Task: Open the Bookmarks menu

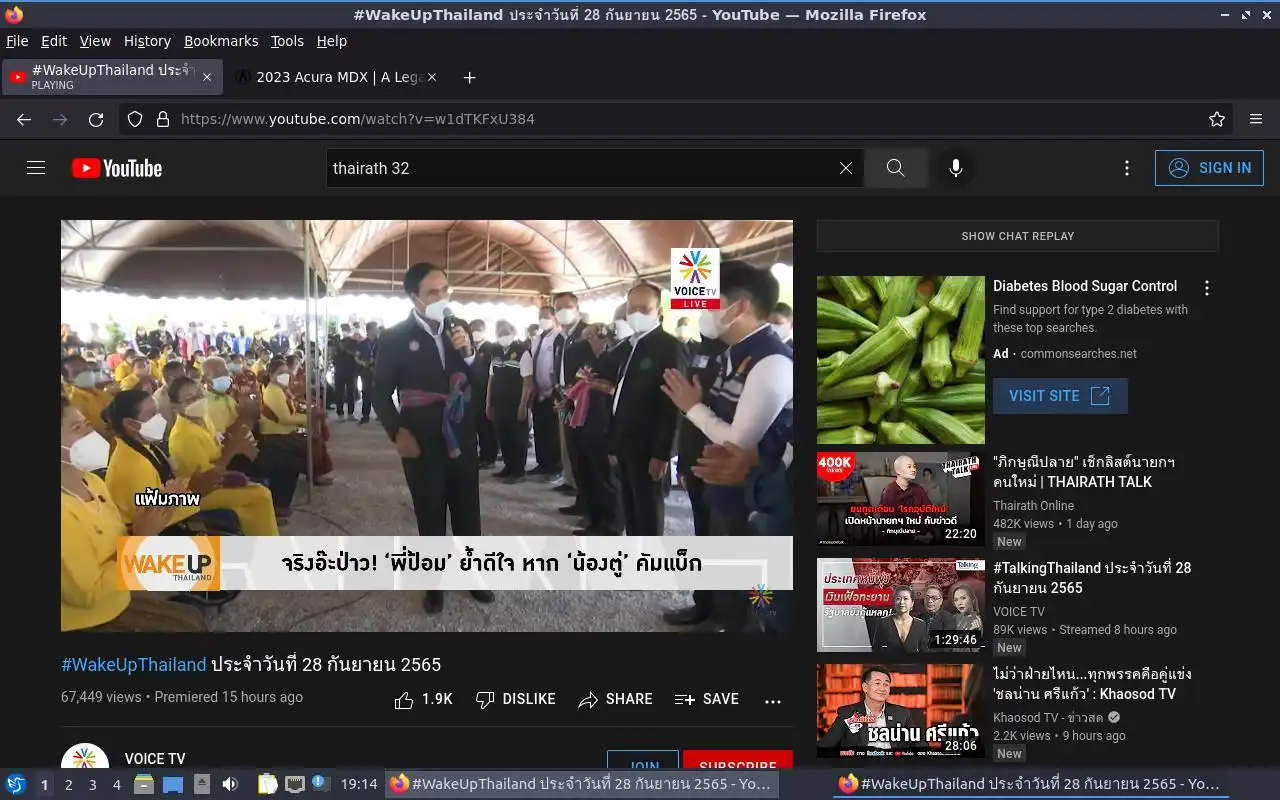Action: (221, 41)
